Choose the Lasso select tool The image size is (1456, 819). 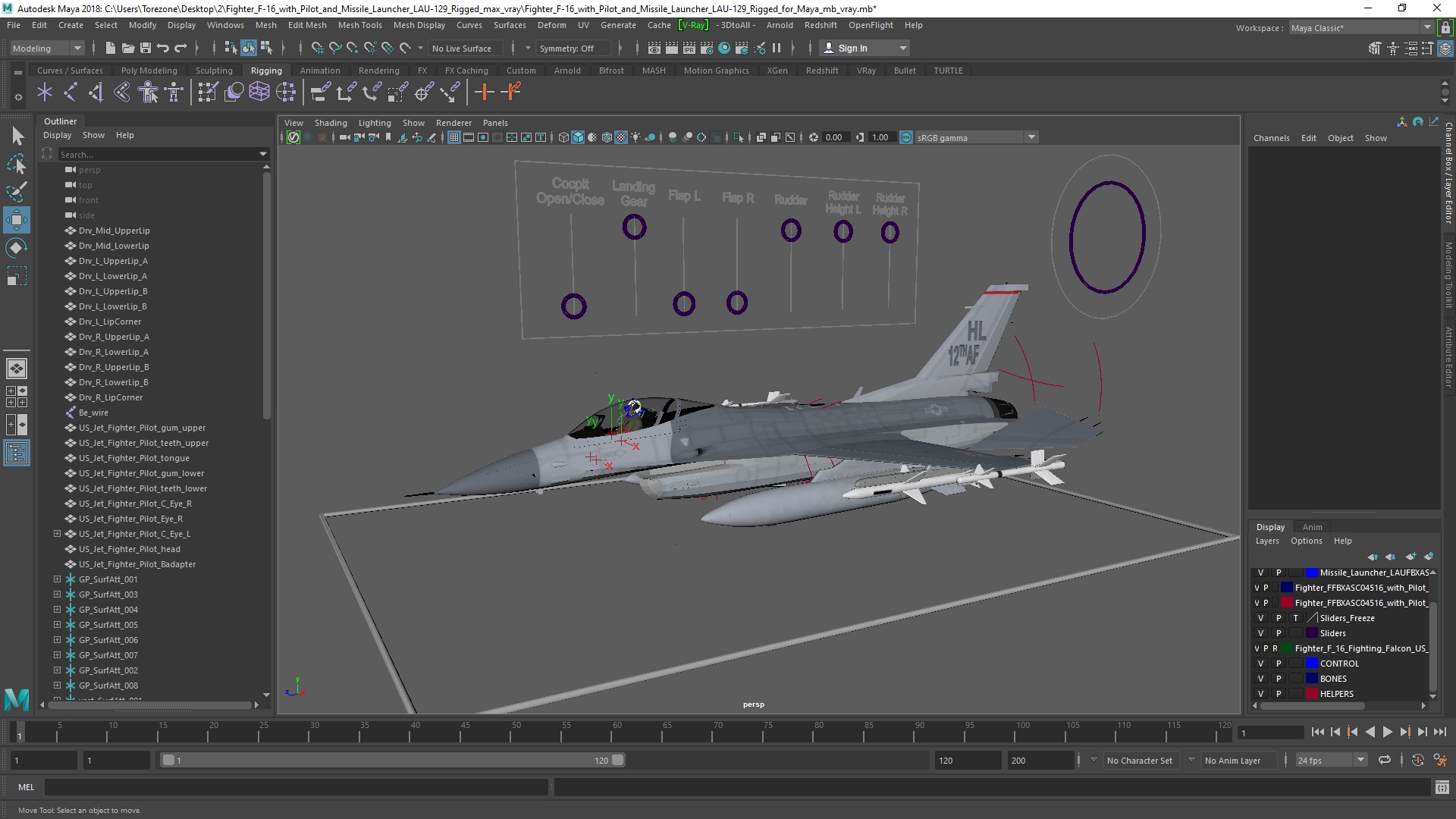pos(17,164)
